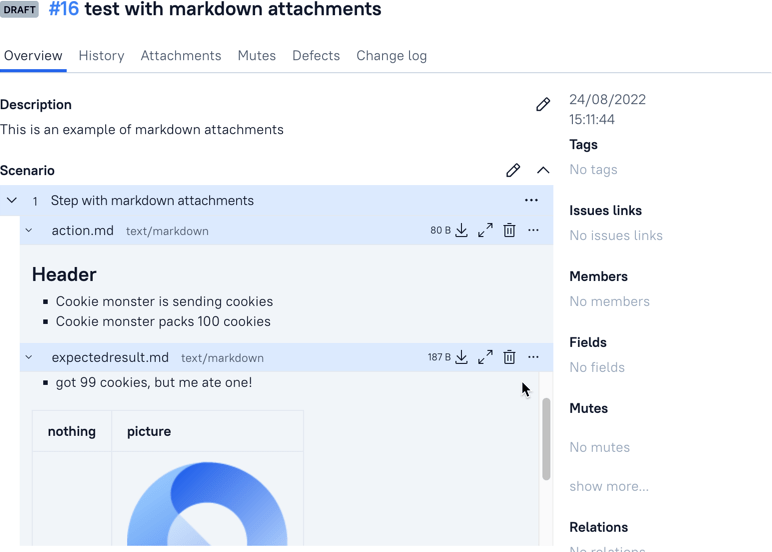Viewport: 772px width, 552px height.
Task: Download the action.md attachment
Action: pos(461,231)
